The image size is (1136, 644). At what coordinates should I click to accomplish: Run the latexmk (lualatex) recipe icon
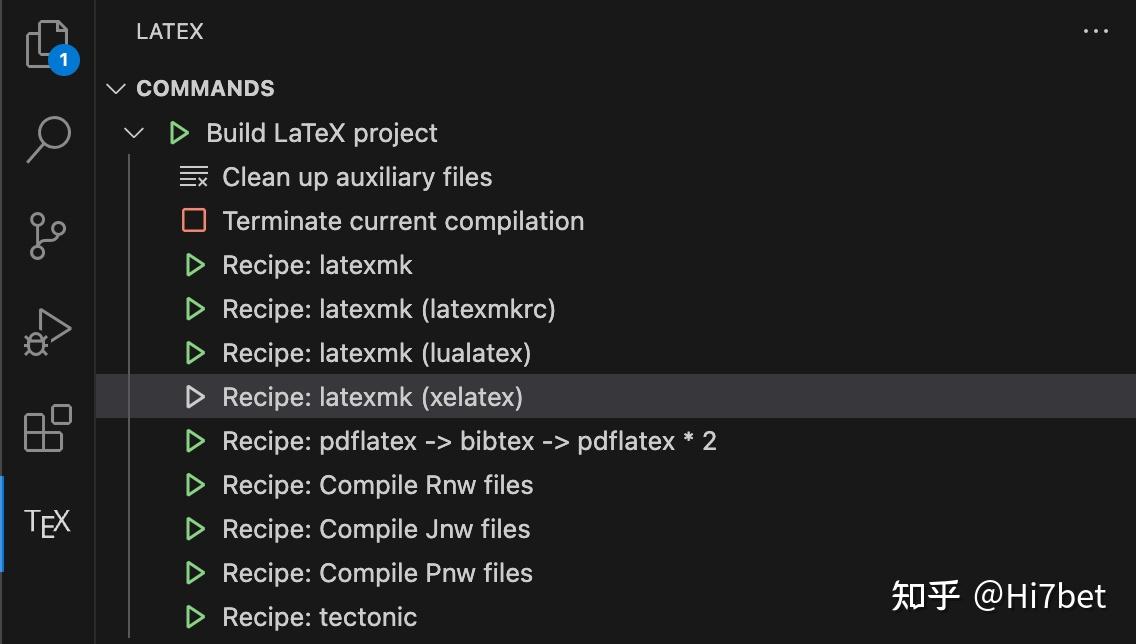(194, 353)
